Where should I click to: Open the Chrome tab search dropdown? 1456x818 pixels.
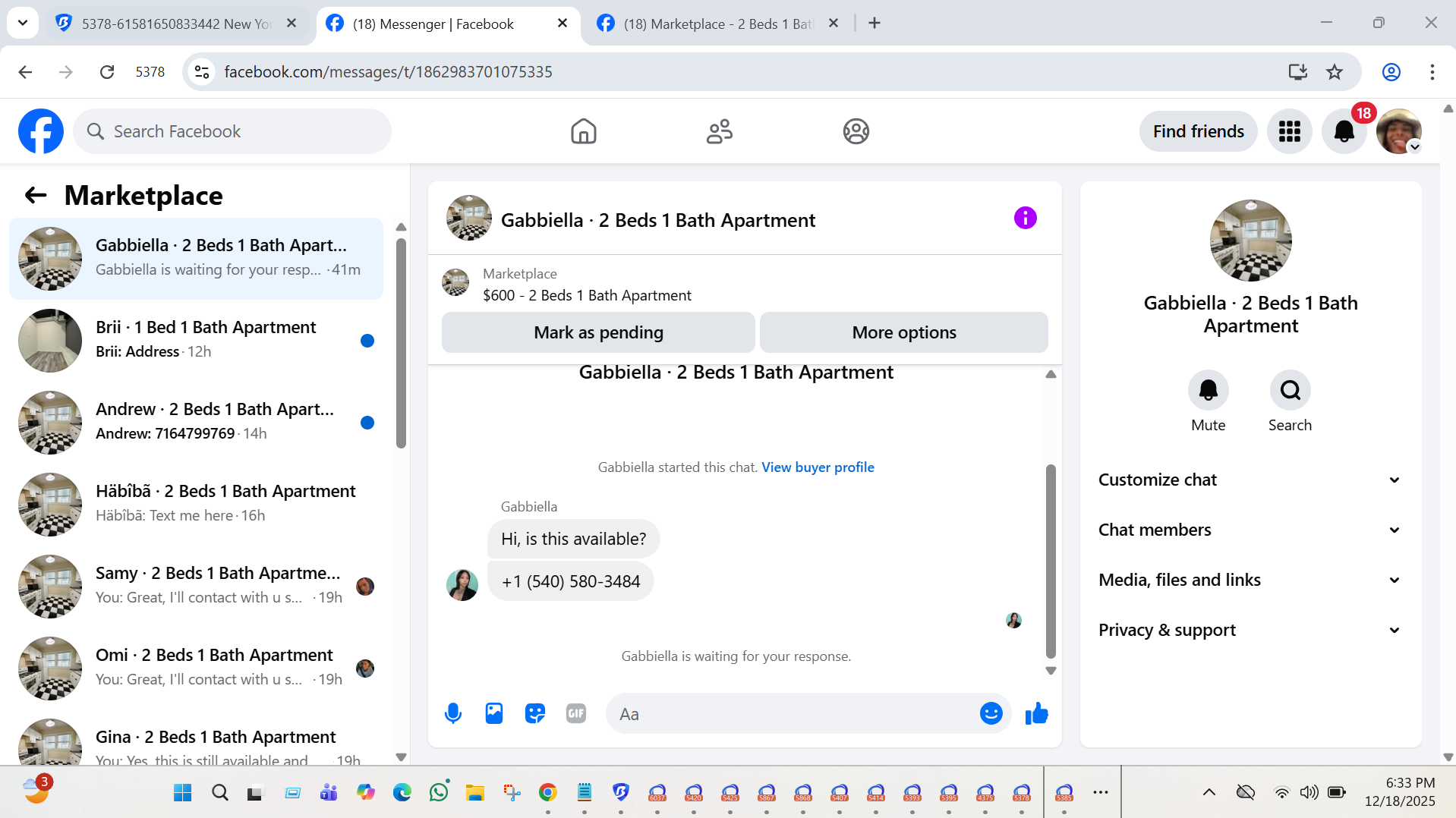pos(23,23)
